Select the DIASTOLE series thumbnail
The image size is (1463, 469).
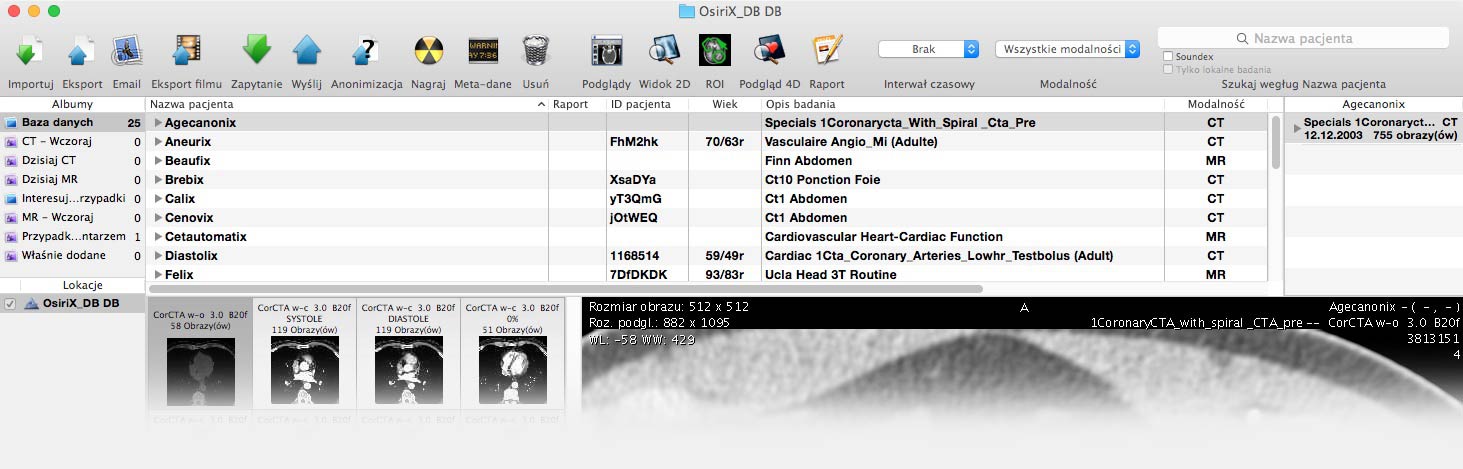[408, 352]
